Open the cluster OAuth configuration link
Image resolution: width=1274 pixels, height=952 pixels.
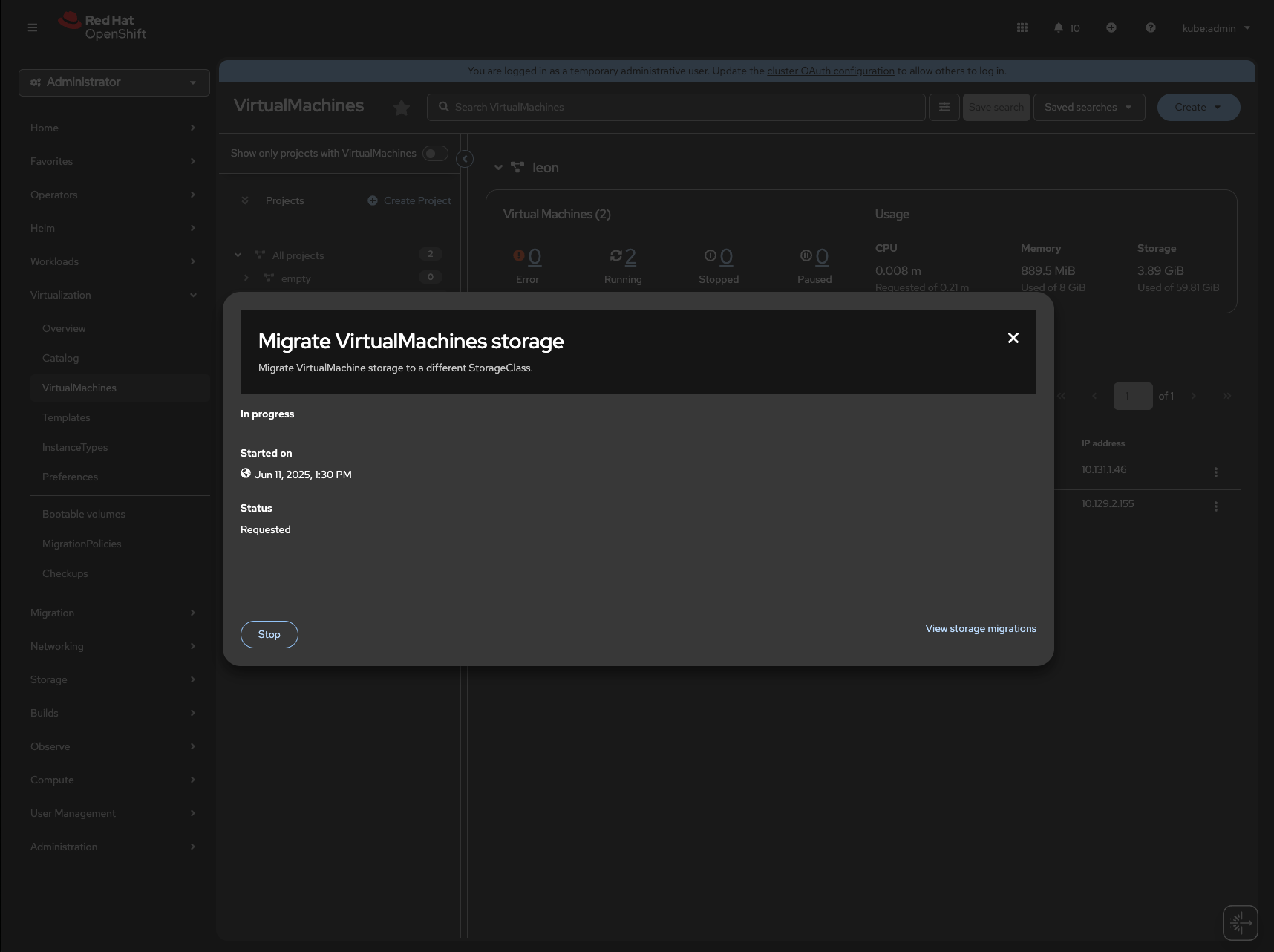pyautogui.click(x=831, y=71)
